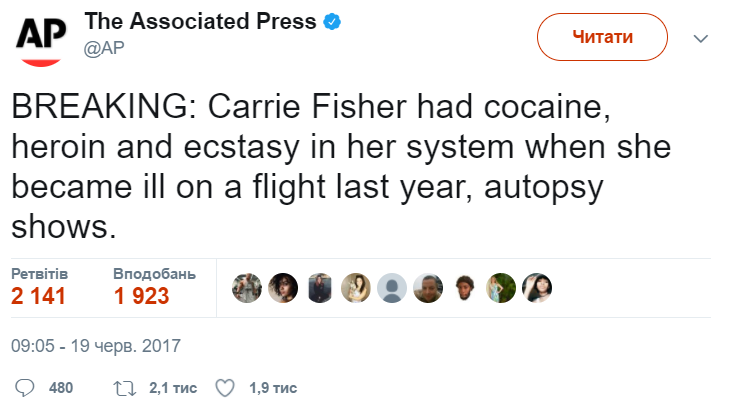The height and width of the screenshot is (402, 730).
Task: Open the default gray silhouette avatar
Action: (393, 288)
